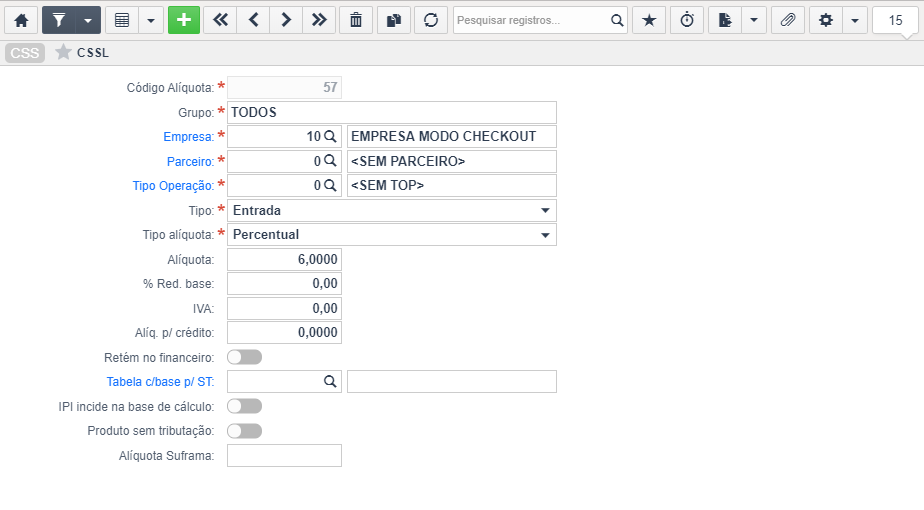Image resolution: width=924 pixels, height=510 pixels.
Task: Duplicate the record with copy icon
Action: pos(394,20)
